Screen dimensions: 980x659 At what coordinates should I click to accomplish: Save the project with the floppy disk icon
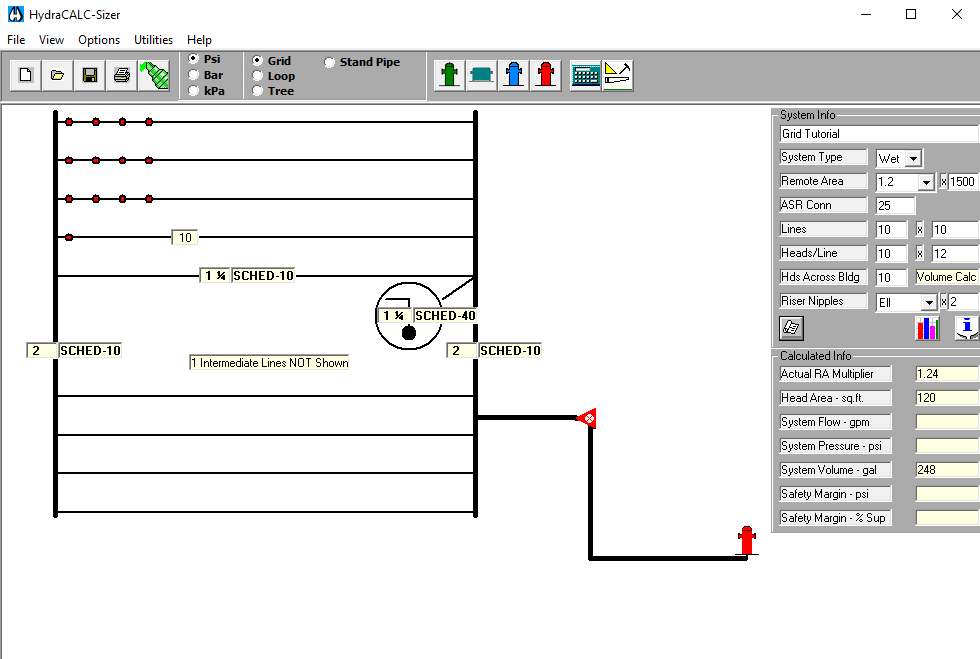click(x=90, y=75)
